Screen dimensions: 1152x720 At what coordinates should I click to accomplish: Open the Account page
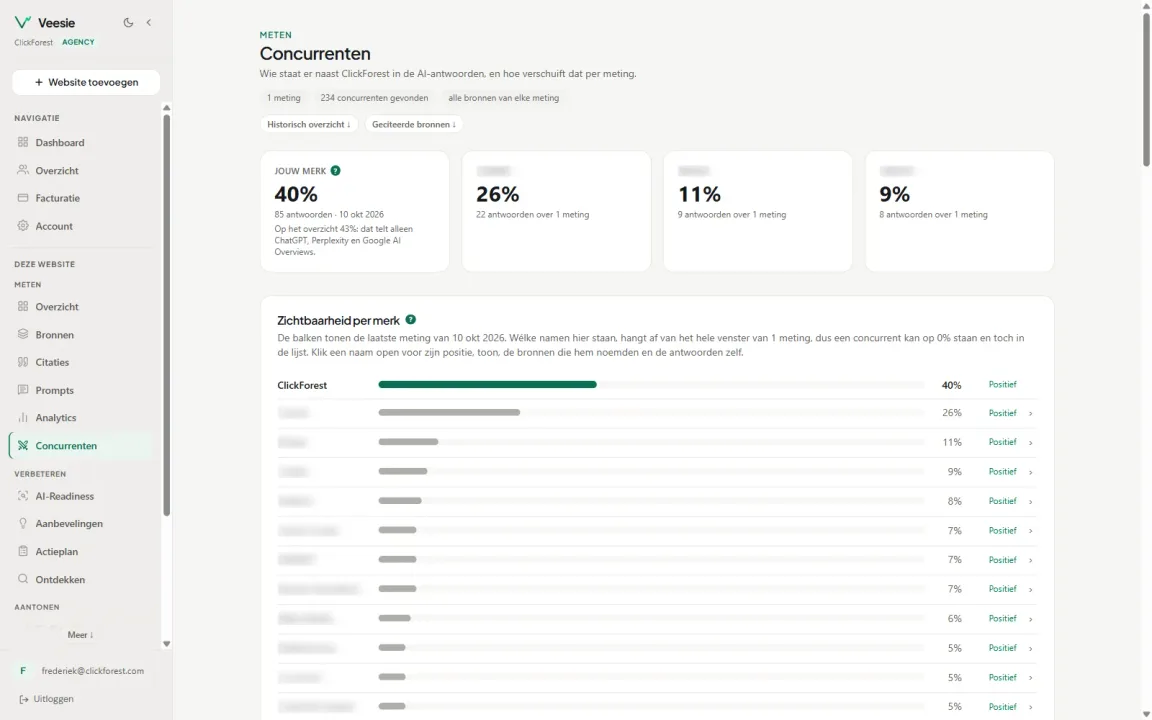point(54,226)
